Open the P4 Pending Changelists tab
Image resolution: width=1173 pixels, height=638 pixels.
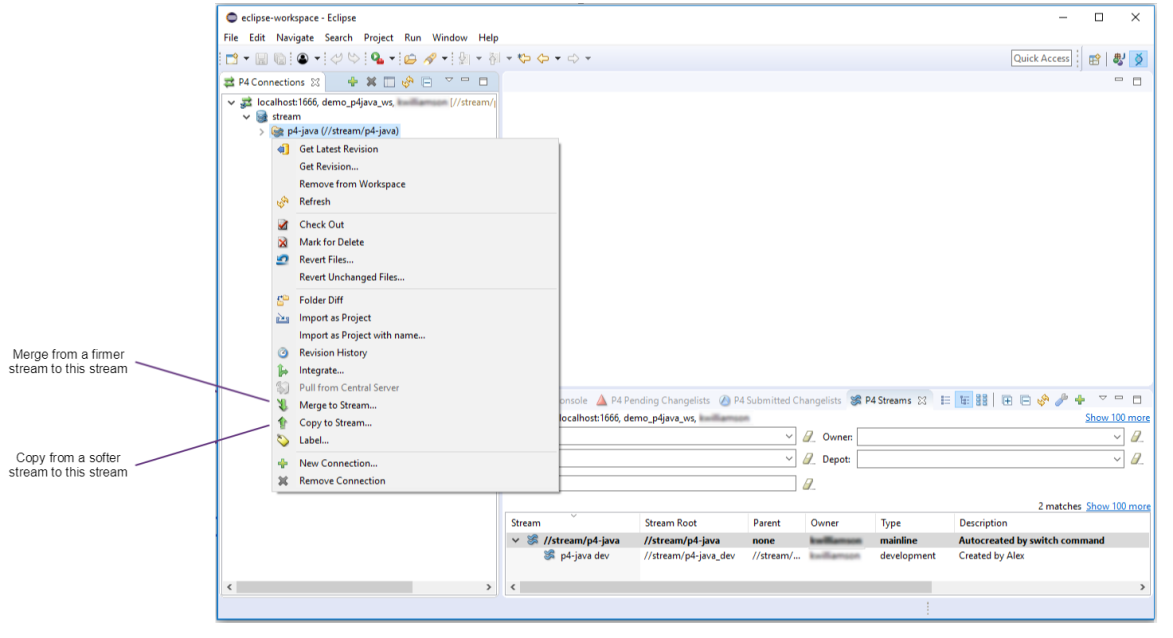659,400
